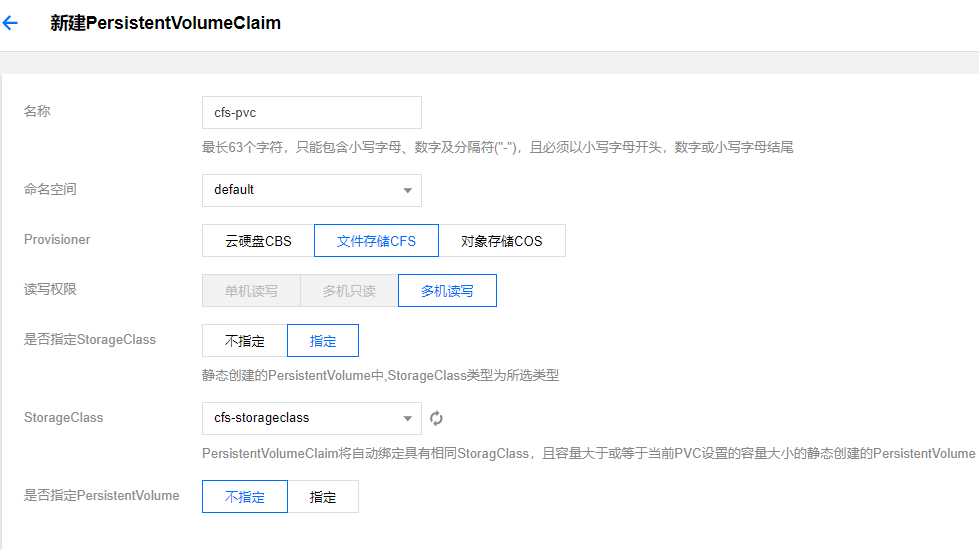Click the name rule hint 最长63个字符

498,147
